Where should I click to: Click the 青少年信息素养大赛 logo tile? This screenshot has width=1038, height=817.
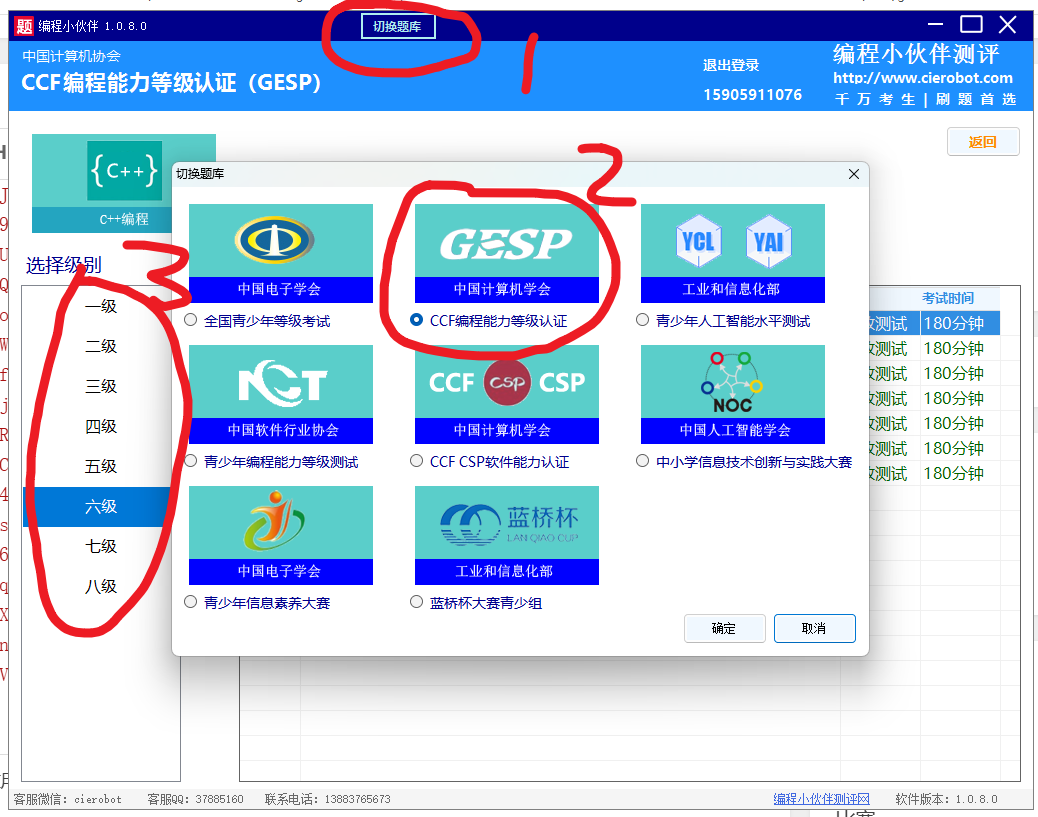(281, 535)
